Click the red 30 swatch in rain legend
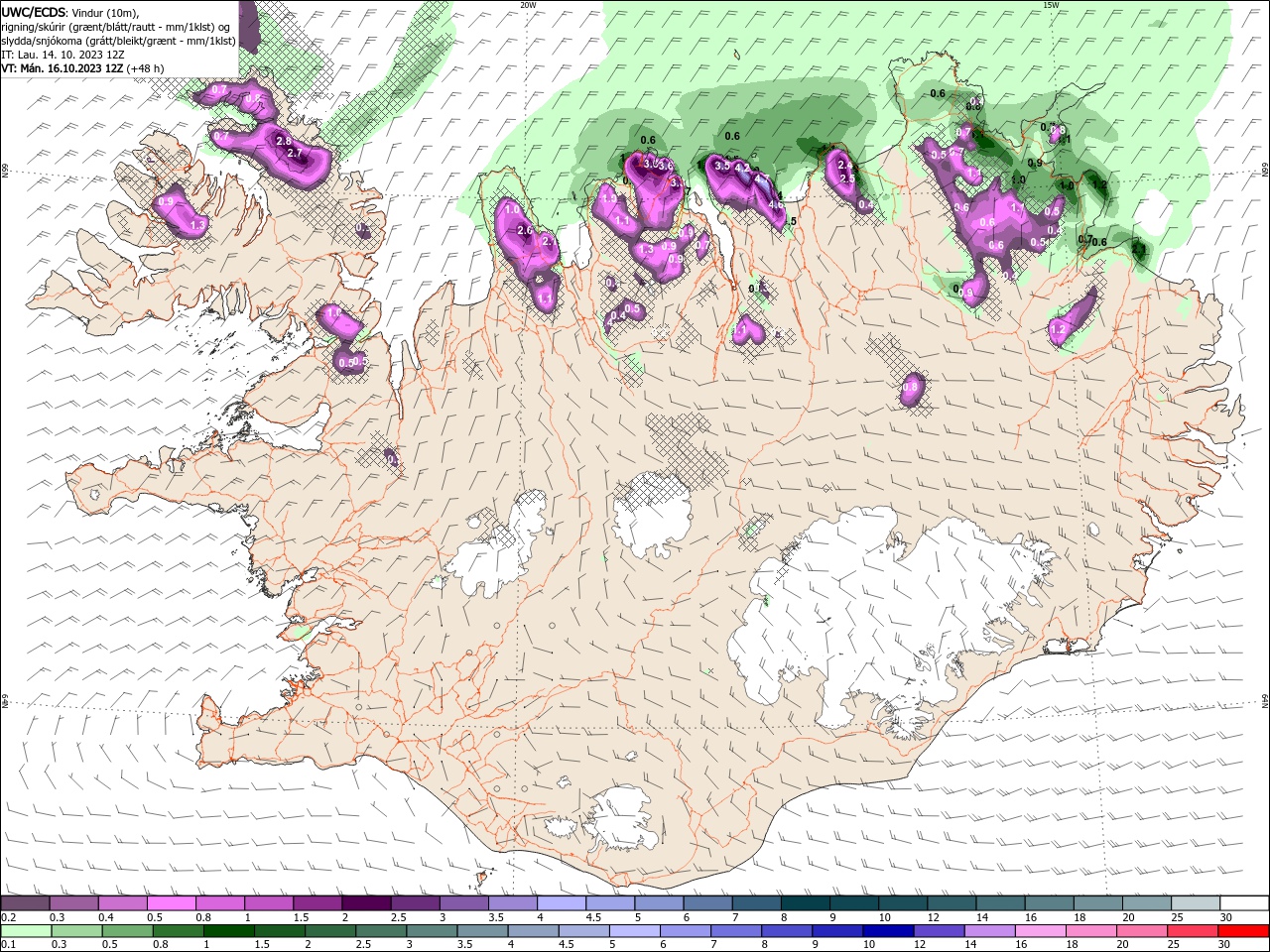The height and width of the screenshot is (952, 1270). pos(1245,932)
